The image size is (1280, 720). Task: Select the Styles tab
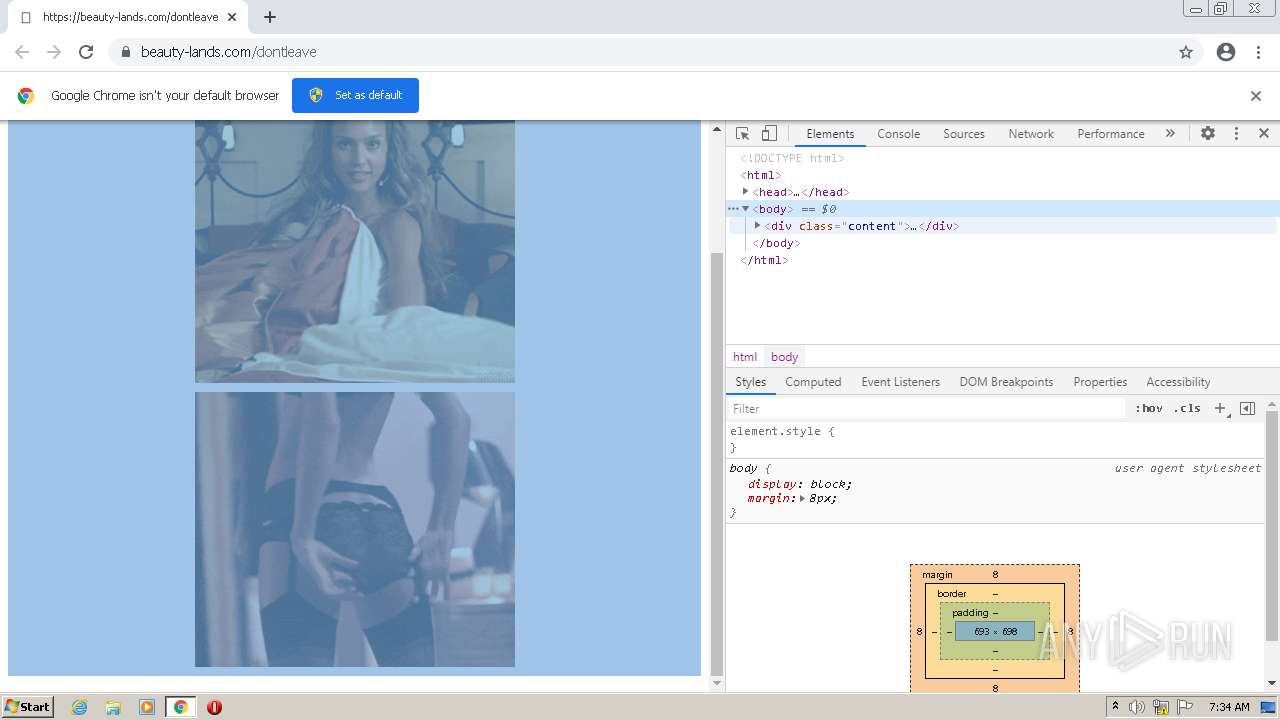[x=750, y=382]
